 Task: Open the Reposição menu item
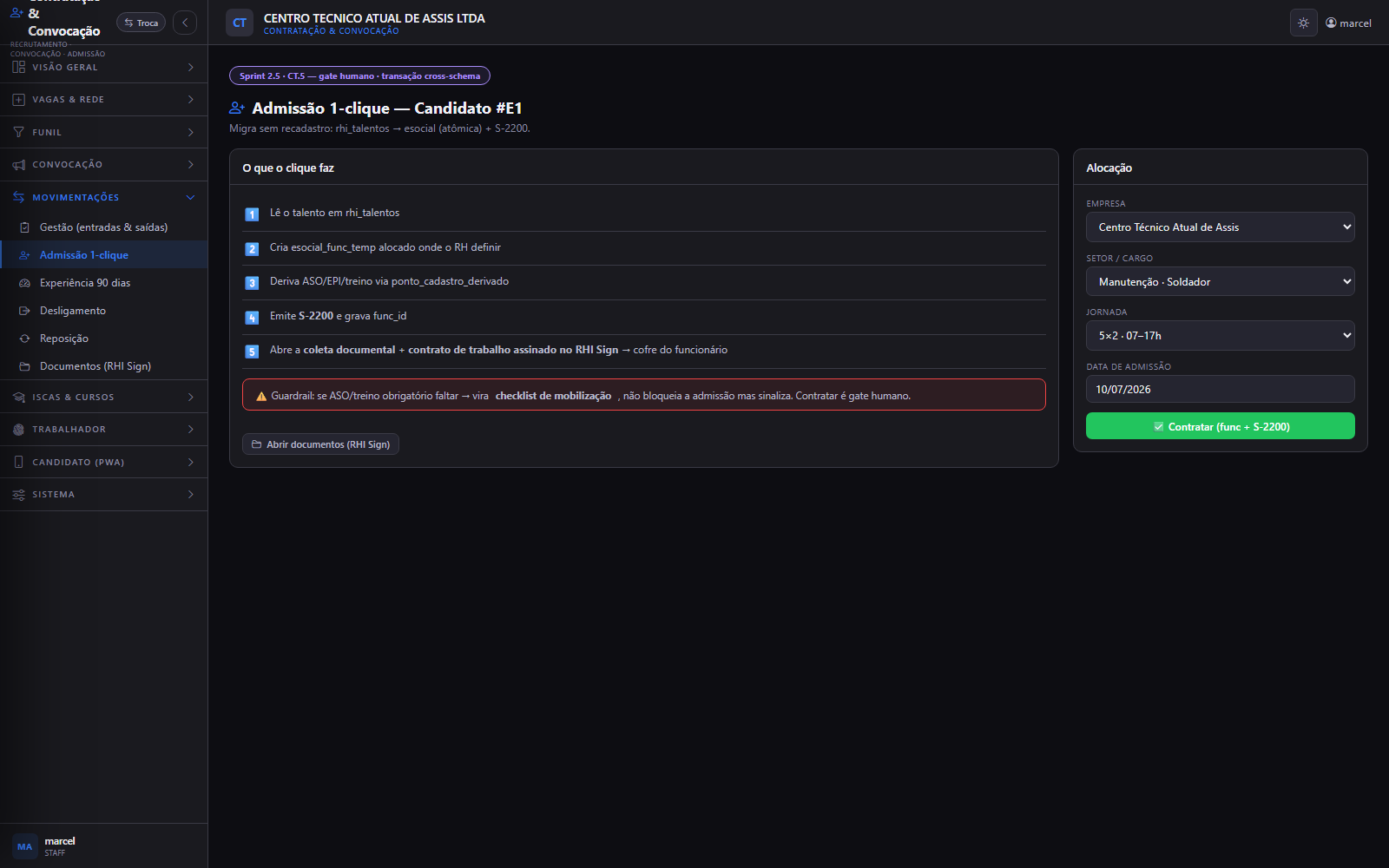pyautogui.click(x=104, y=339)
